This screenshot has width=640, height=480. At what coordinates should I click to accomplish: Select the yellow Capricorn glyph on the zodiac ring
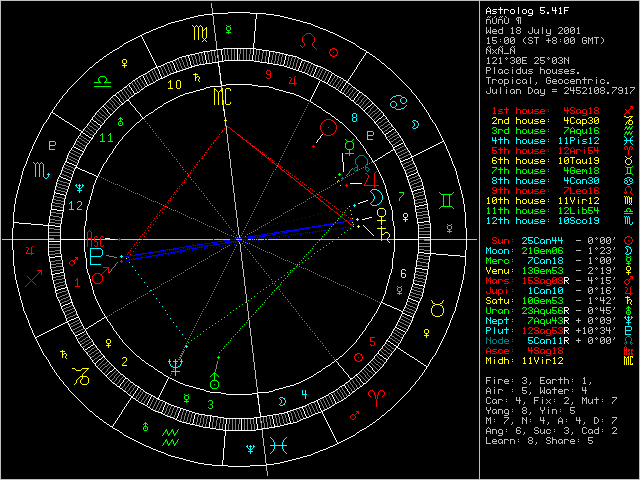(x=81, y=376)
